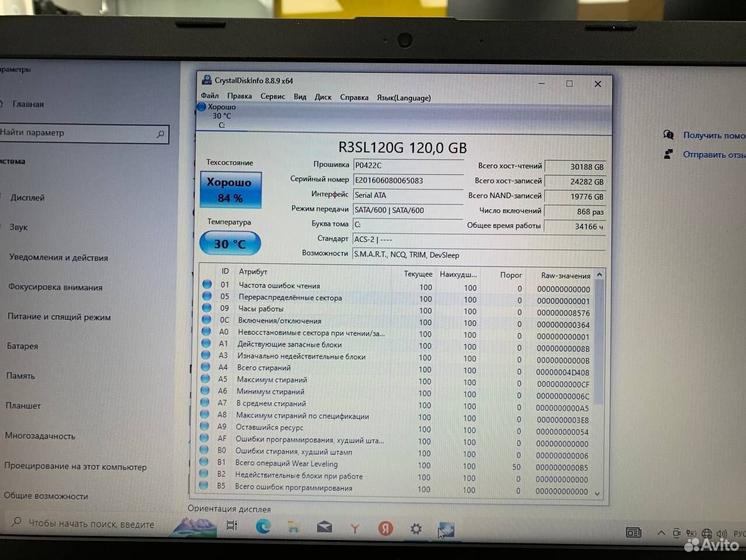Click status icon of attribute 05 row

[x=207, y=296]
